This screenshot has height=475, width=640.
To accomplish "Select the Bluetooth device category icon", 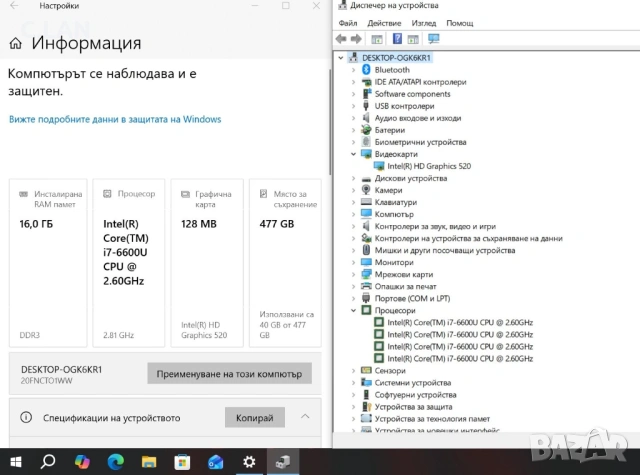I will pos(366,70).
